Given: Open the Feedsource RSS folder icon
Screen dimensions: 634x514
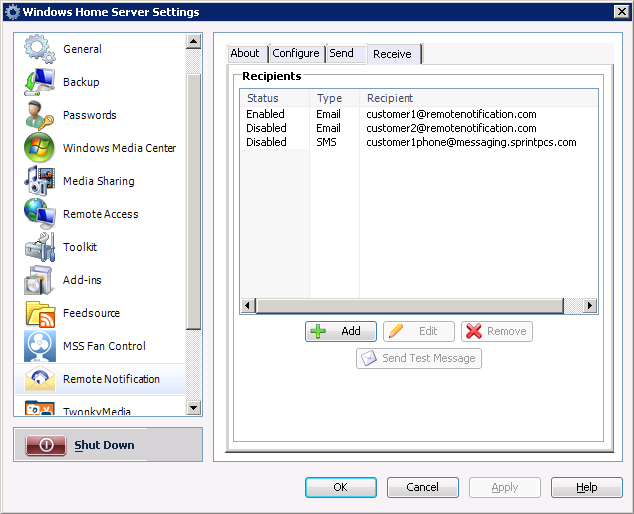Looking at the screenshot, I should tap(39, 313).
